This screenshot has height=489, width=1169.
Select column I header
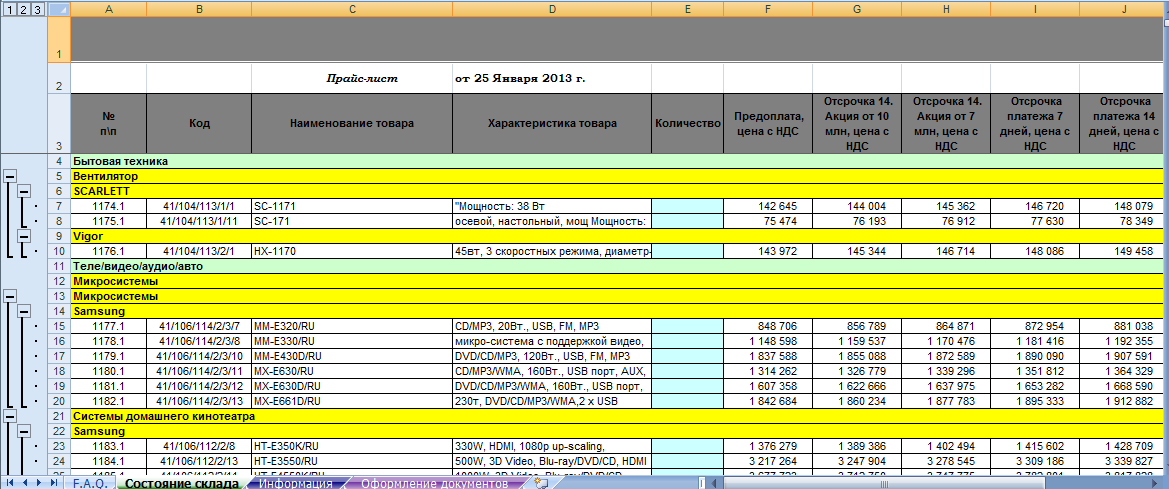click(1036, 9)
